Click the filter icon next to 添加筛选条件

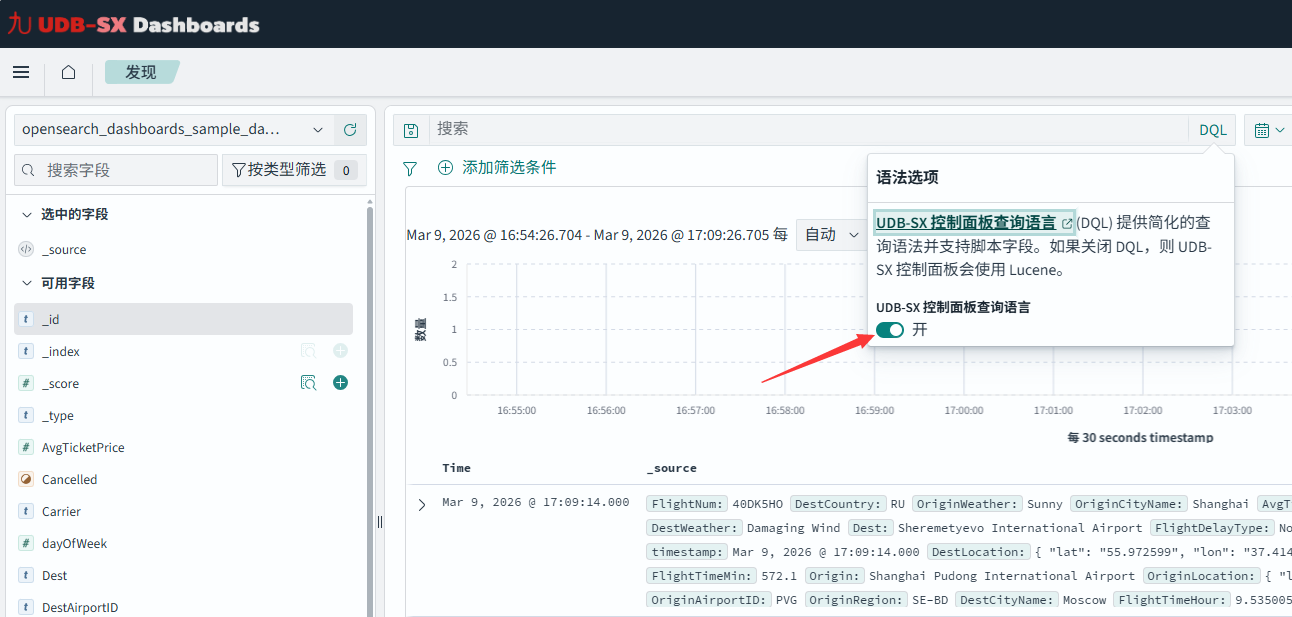coord(410,168)
